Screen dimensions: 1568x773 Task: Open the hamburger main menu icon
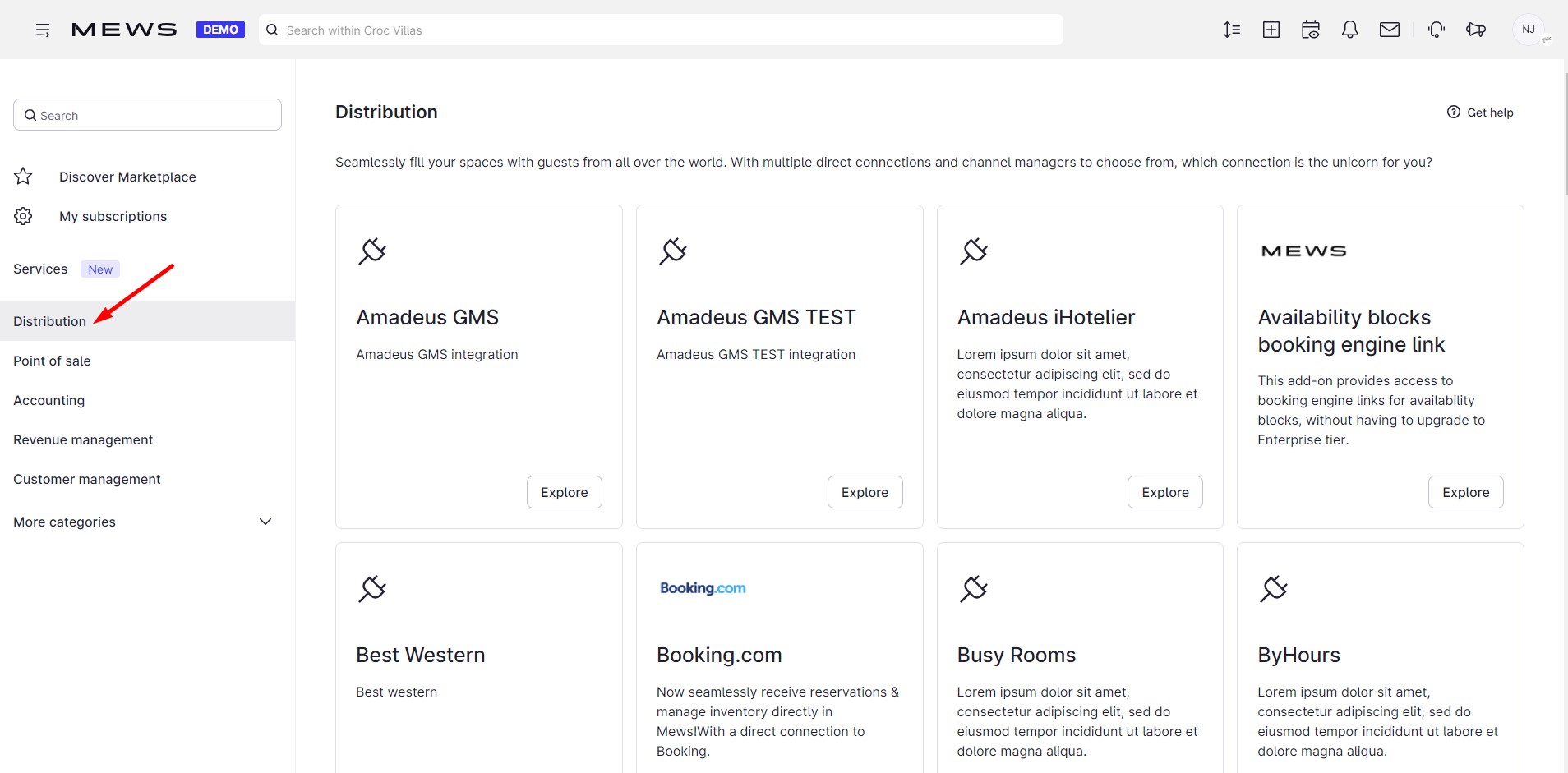(x=43, y=30)
